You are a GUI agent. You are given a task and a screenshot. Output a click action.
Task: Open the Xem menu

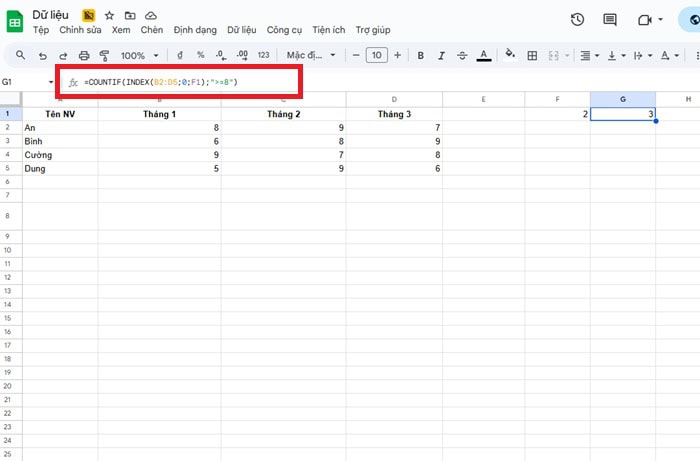[121, 30]
